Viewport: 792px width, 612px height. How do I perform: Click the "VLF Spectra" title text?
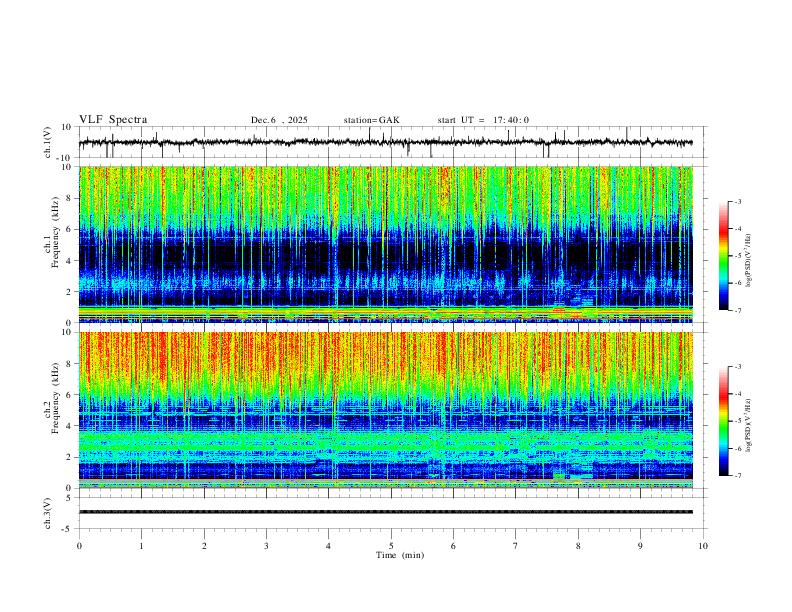pyautogui.click(x=113, y=120)
